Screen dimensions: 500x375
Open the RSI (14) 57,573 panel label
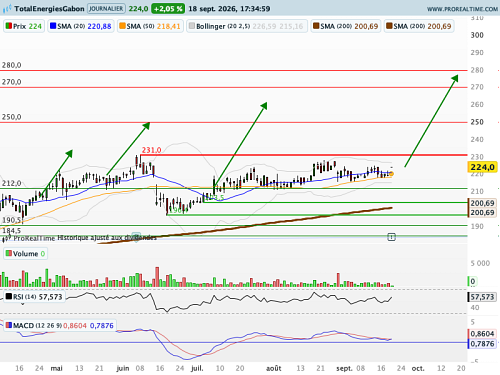[34, 297]
